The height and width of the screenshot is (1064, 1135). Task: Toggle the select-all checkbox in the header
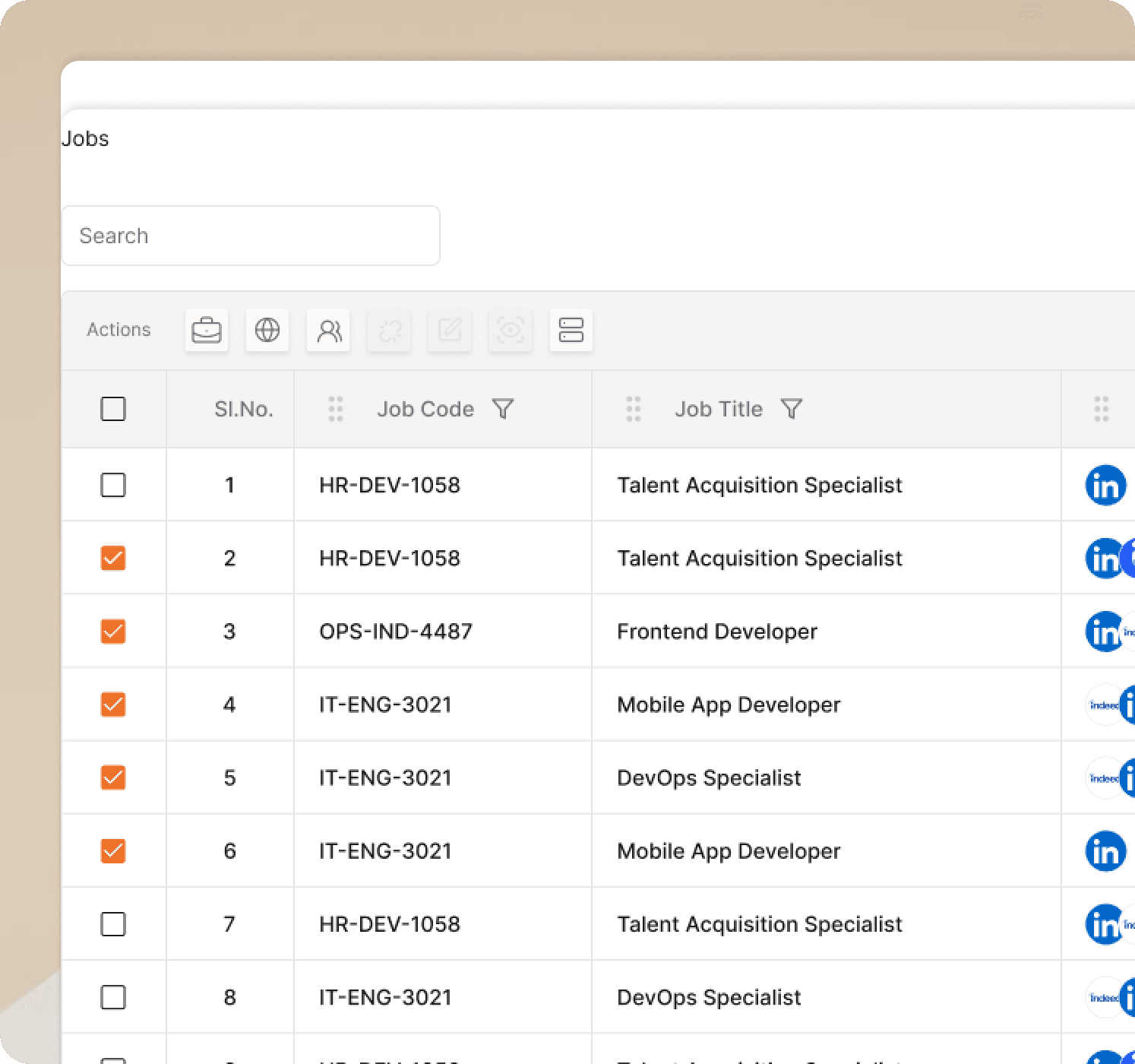coord(112,409)
